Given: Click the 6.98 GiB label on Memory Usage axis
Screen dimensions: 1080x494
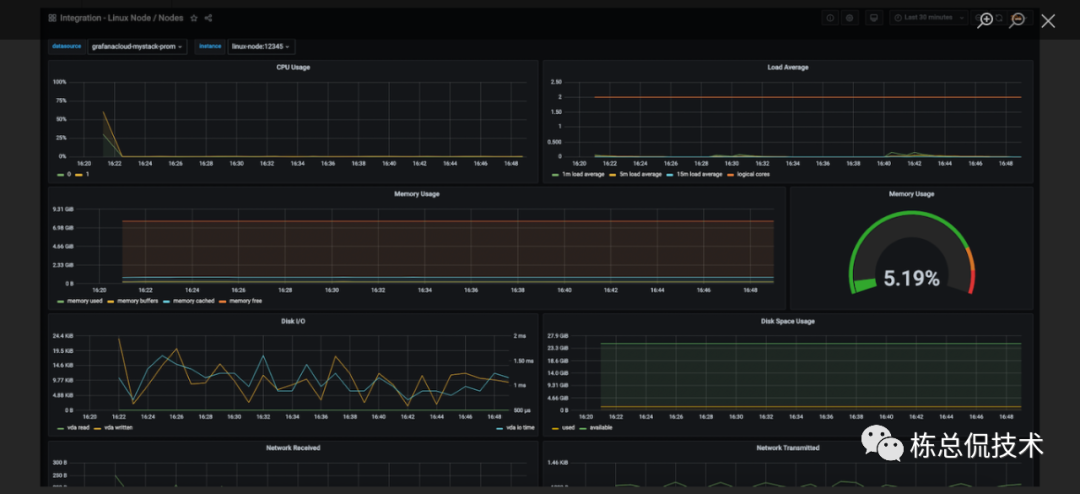Looking at the screenshot, I should click(x=63, y=227).
